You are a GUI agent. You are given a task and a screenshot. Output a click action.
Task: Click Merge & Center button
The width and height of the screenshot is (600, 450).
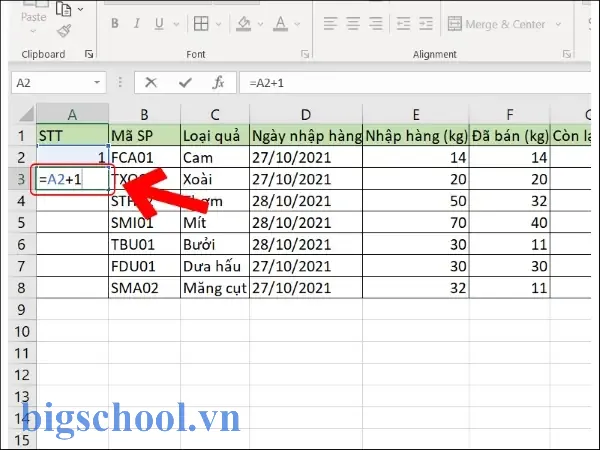(496, 24)
